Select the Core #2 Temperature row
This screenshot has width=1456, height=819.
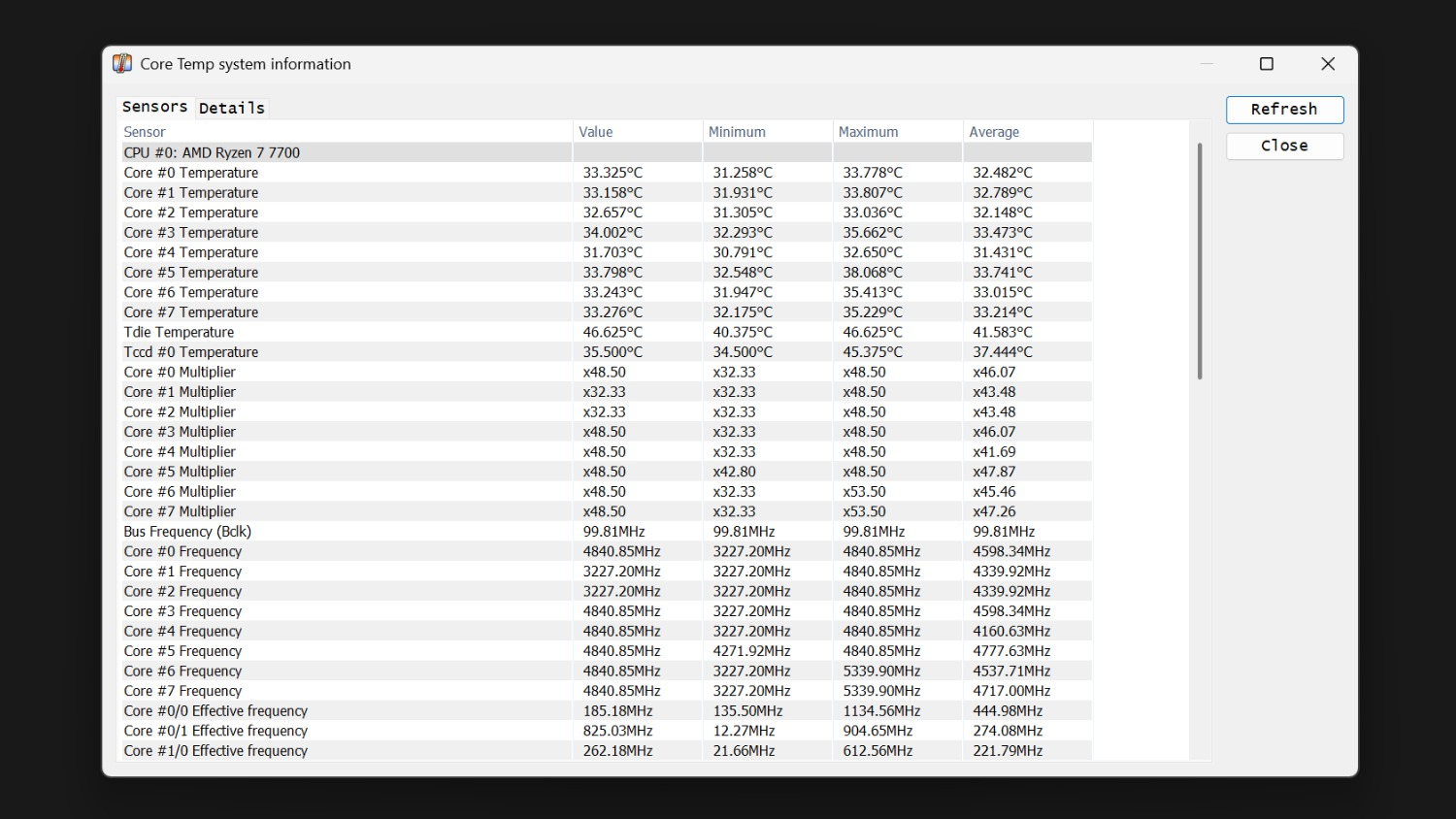pos(606,213)
